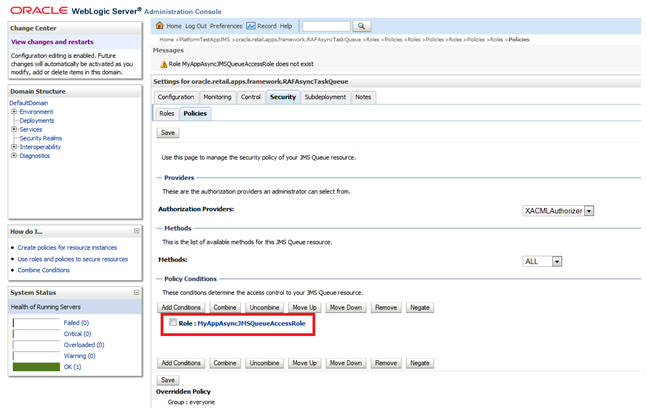
Task: Click the Log Out link
Action: [x=196, y=26]
